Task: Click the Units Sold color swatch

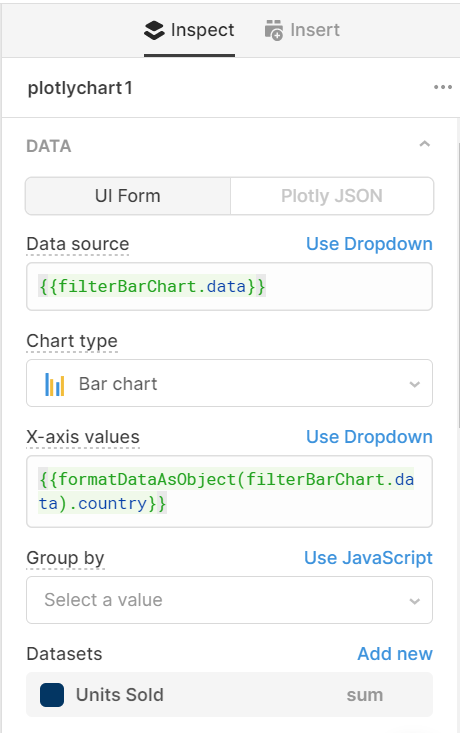Action: (52, 695)
